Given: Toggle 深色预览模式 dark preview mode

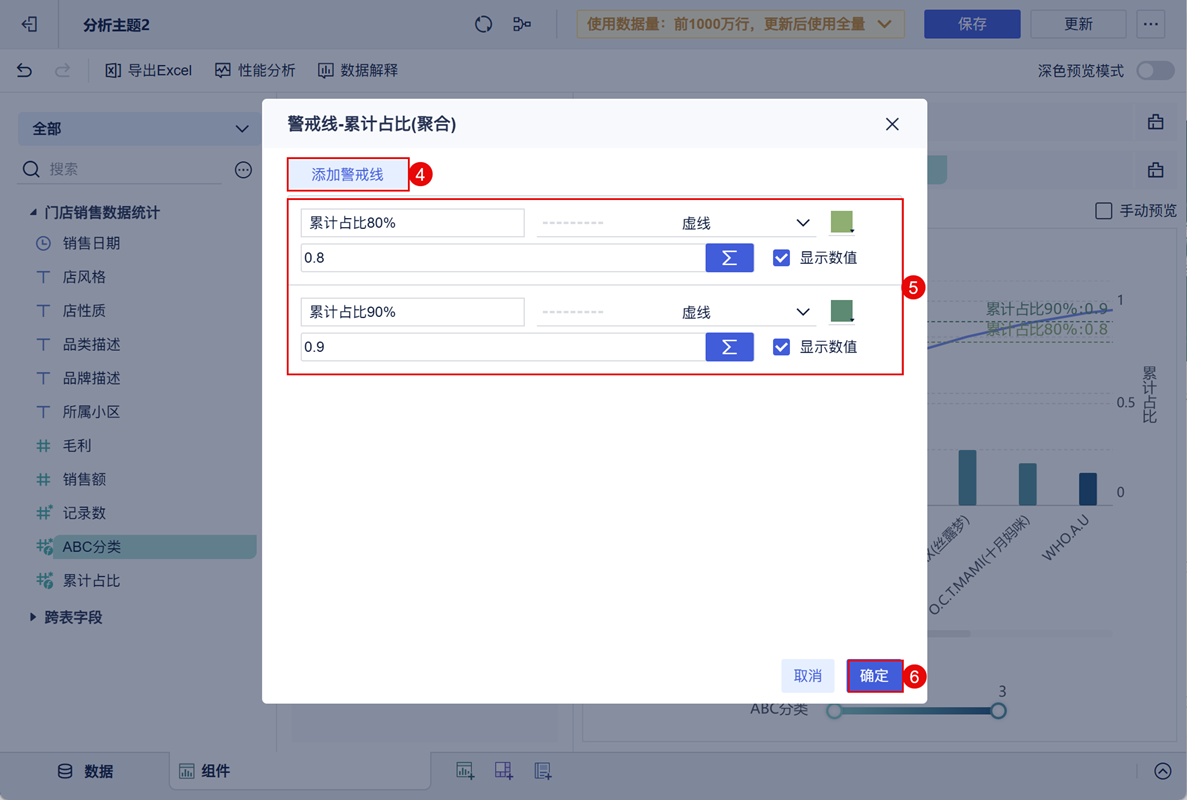Looking at the screenshot, I should (1153, 70).
